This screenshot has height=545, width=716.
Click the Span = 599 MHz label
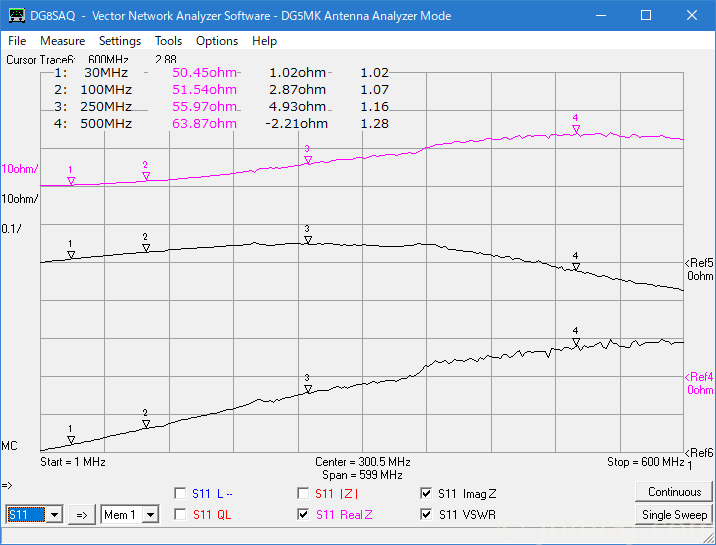click(363, 475)
